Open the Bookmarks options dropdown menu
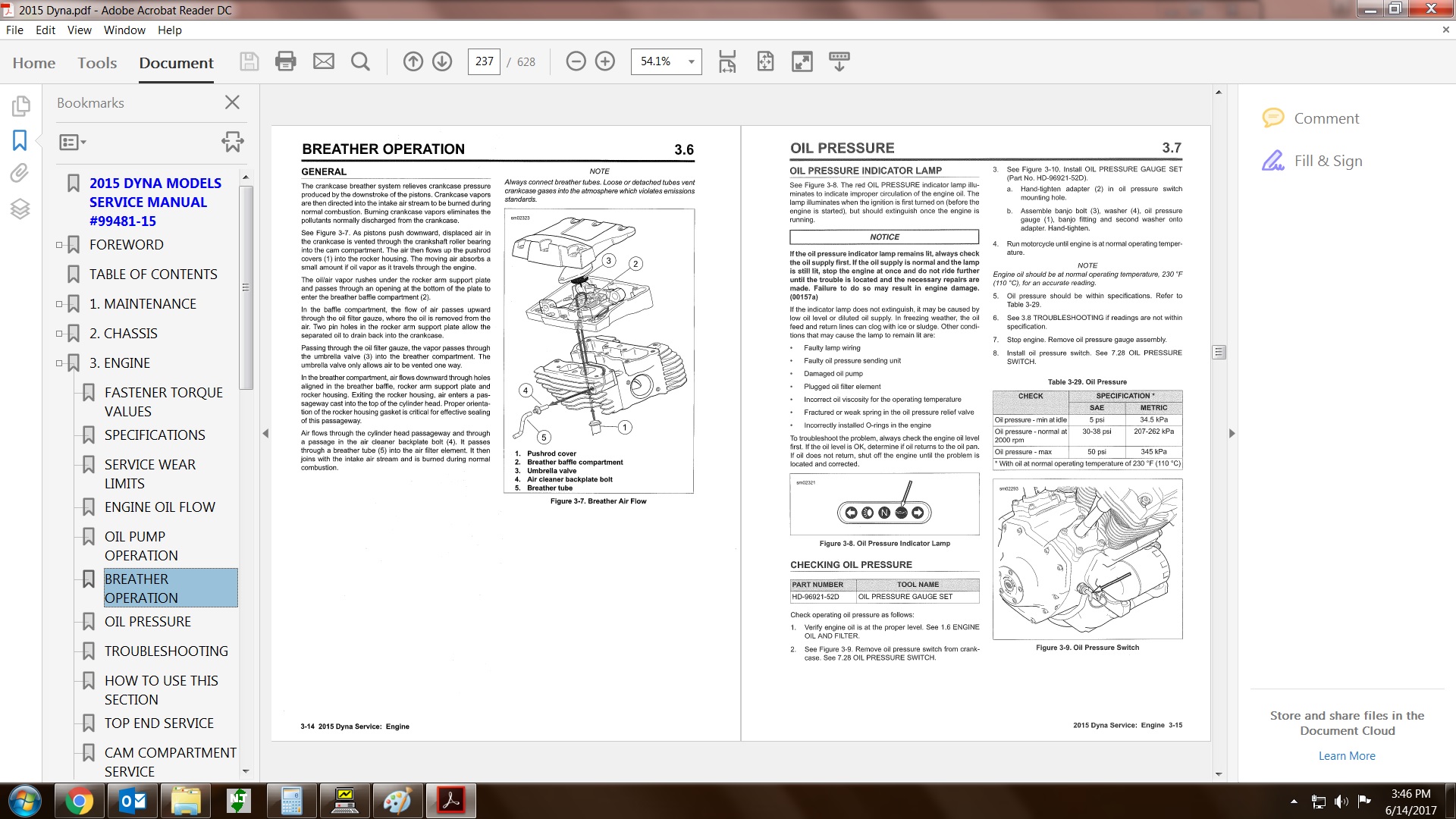The width and height of the screenshot is (1456, 819). pyautogui.click(x=73, y=142)
